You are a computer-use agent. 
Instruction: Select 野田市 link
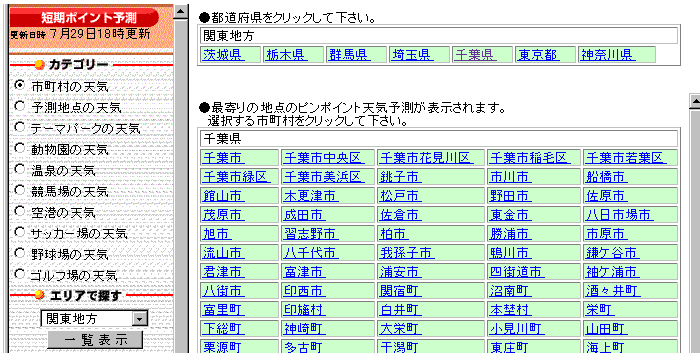tap(510, 196)
